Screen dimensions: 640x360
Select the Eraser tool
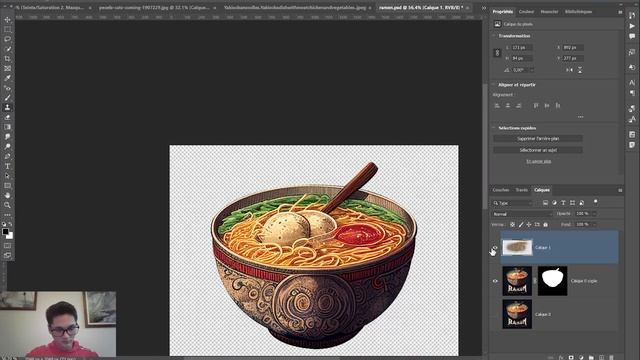click(7, 117)
